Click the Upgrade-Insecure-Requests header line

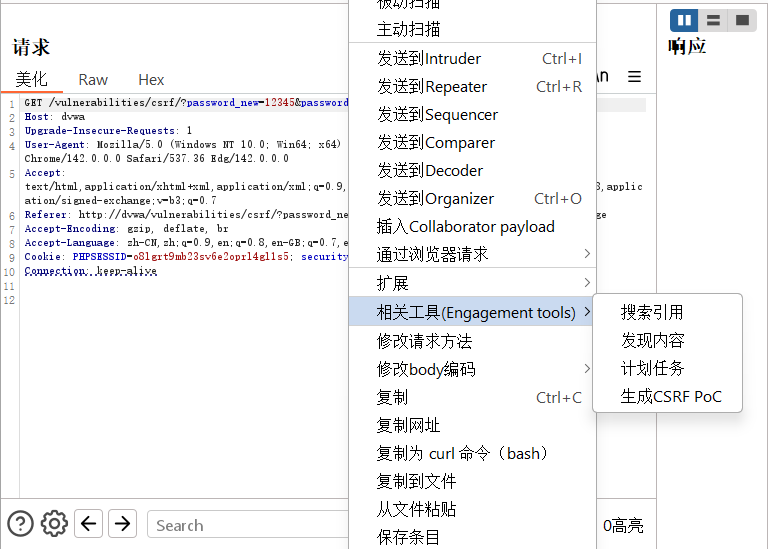pyautogui.click(x=108, y=130)
